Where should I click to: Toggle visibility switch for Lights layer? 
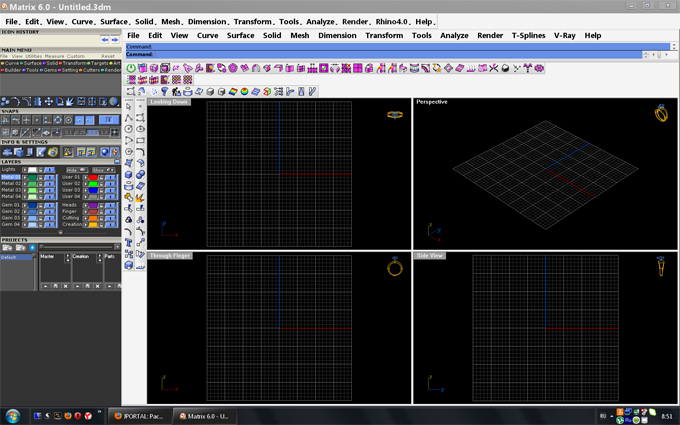coord(49,170)
